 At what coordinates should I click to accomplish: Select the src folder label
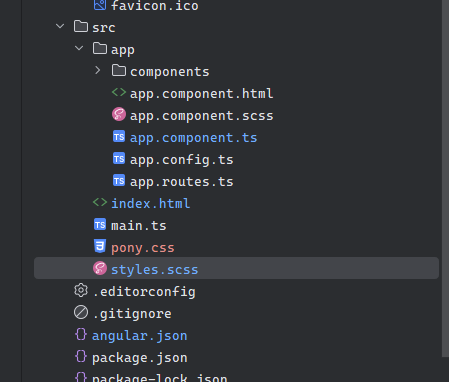tap(104, 28)
